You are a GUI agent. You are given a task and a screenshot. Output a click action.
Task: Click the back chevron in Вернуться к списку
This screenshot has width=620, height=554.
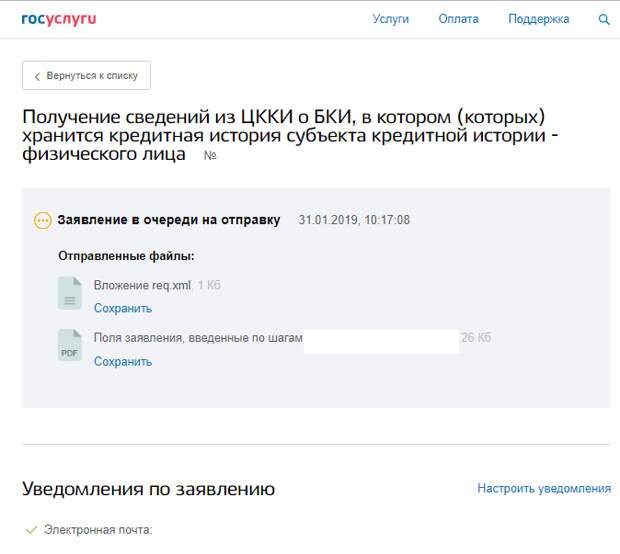click(37, 76)
